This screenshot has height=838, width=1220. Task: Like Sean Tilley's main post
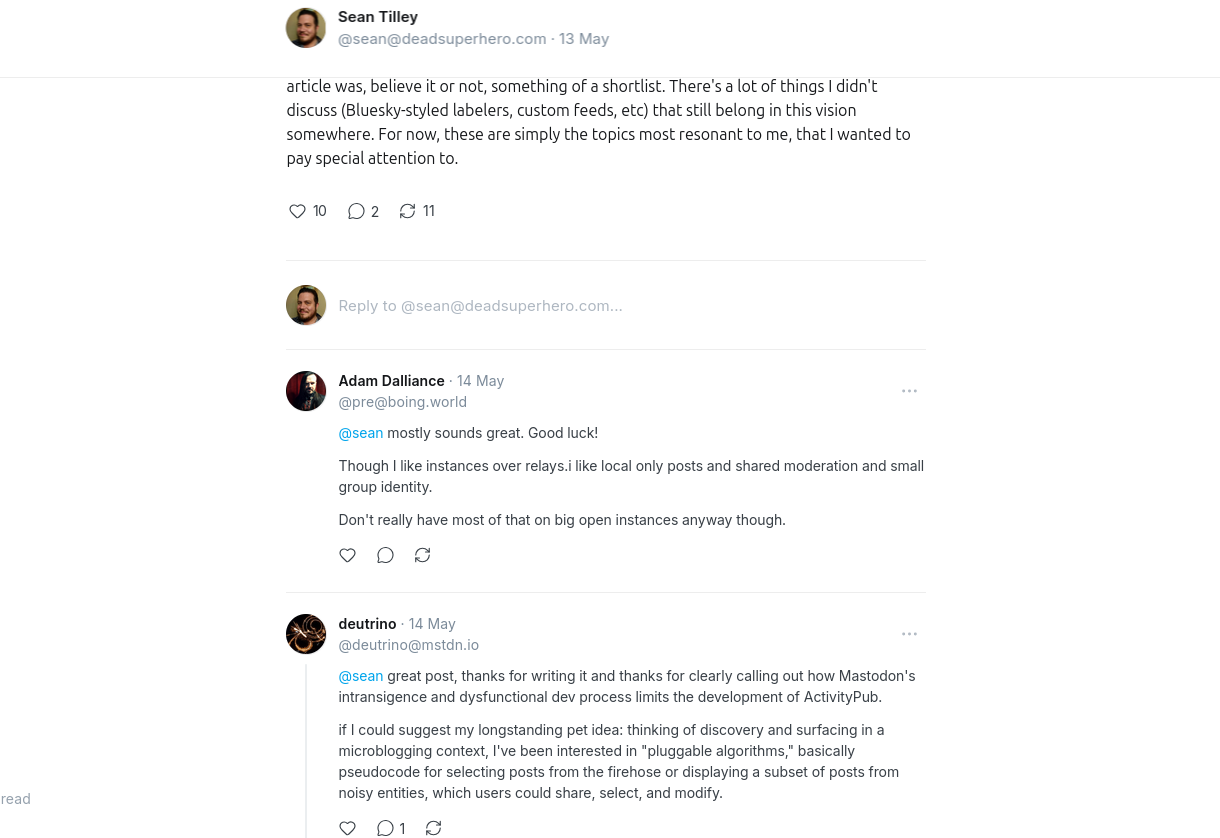(297, 211)
